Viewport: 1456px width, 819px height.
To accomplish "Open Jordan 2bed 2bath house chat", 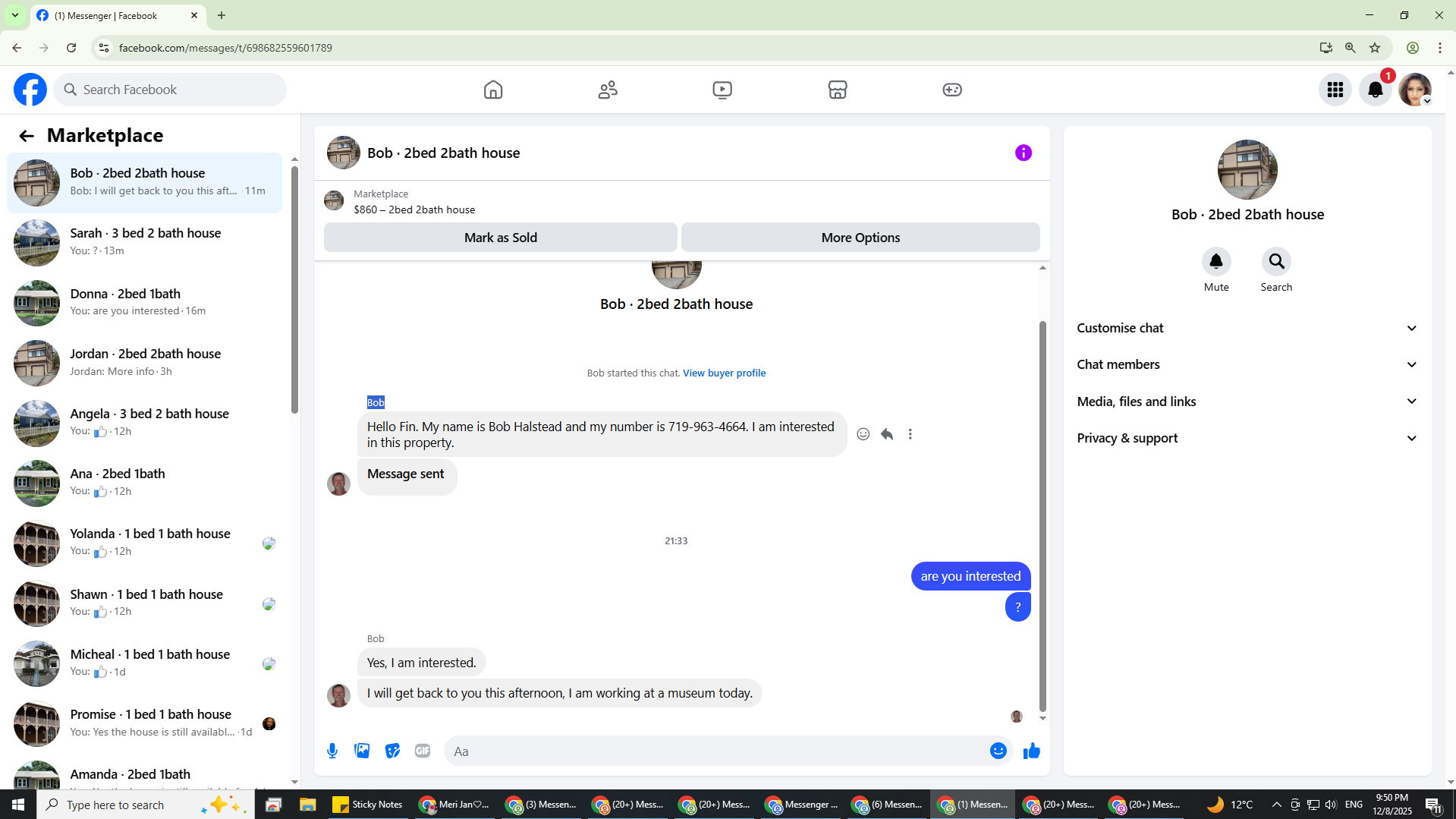I will point(144,363).
